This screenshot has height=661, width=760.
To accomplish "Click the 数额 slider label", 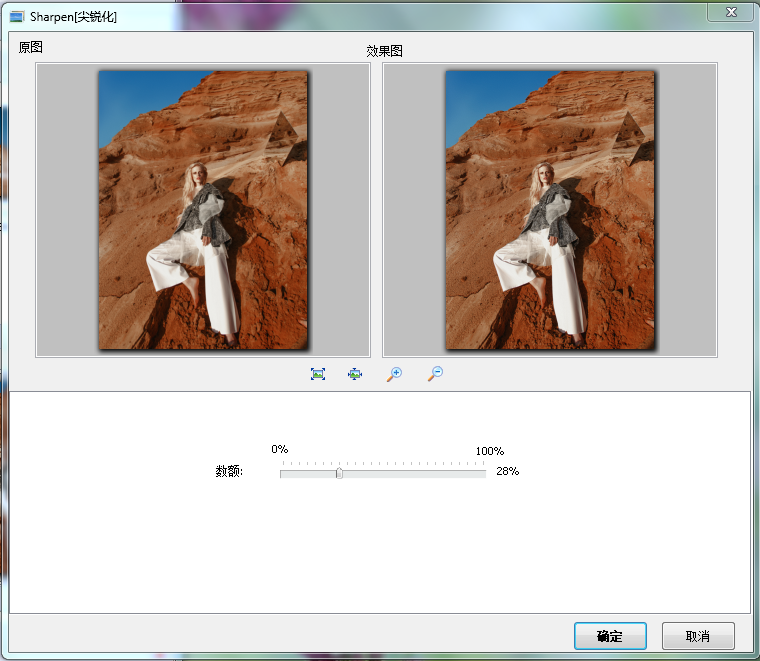I will click(228, 471).
